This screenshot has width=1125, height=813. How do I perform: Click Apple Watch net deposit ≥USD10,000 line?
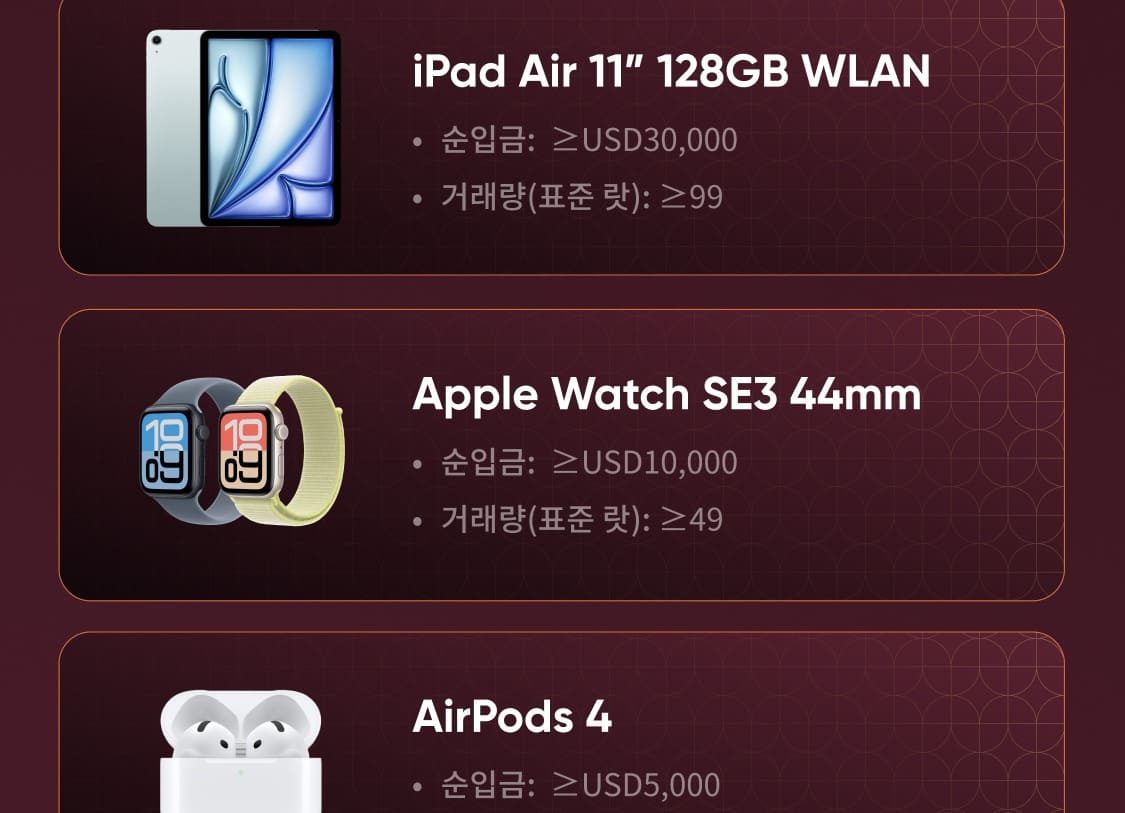575,462
